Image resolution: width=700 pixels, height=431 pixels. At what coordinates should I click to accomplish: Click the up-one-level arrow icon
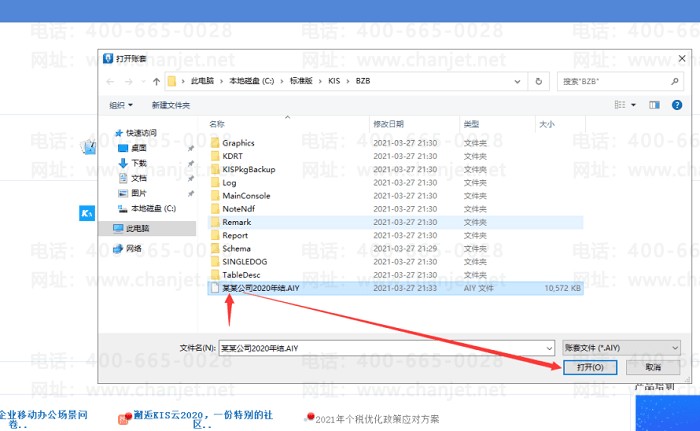pyautogui.click(x=156, y=81)
